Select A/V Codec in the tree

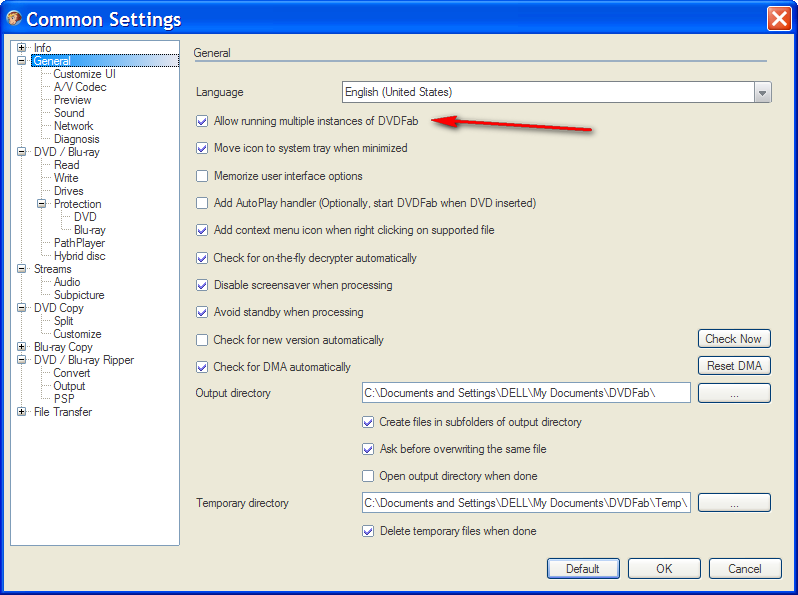tap(80, 87)
